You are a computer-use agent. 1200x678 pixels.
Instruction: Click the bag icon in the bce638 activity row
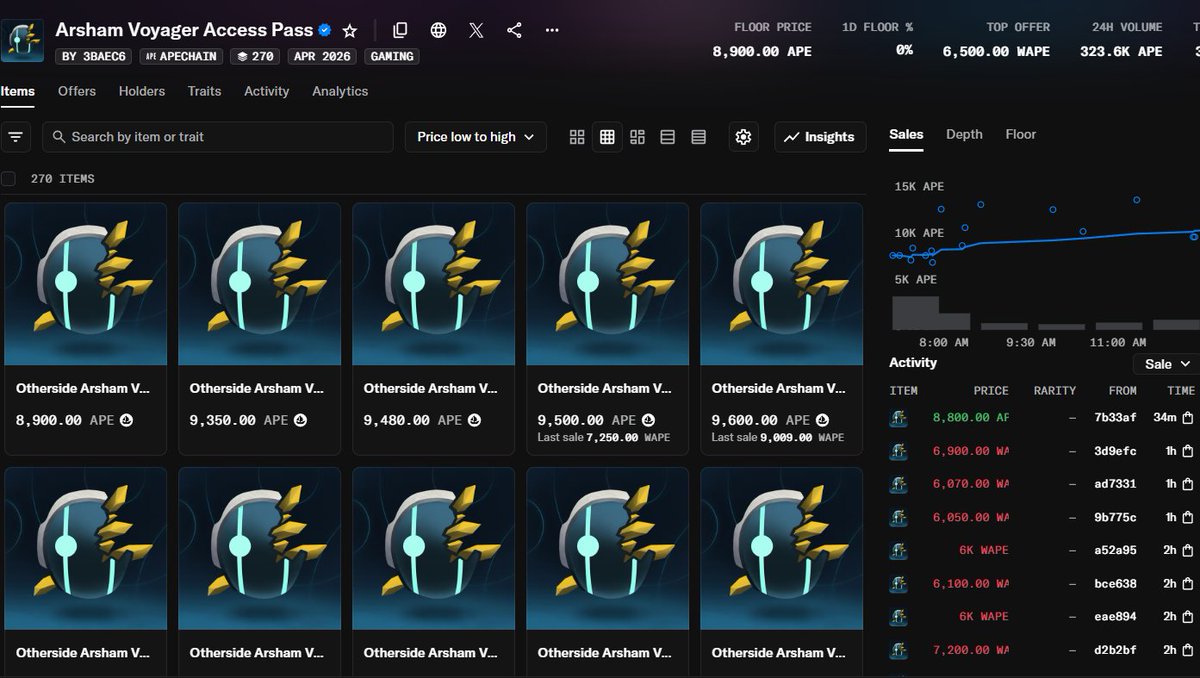(x=1188, y=584)
